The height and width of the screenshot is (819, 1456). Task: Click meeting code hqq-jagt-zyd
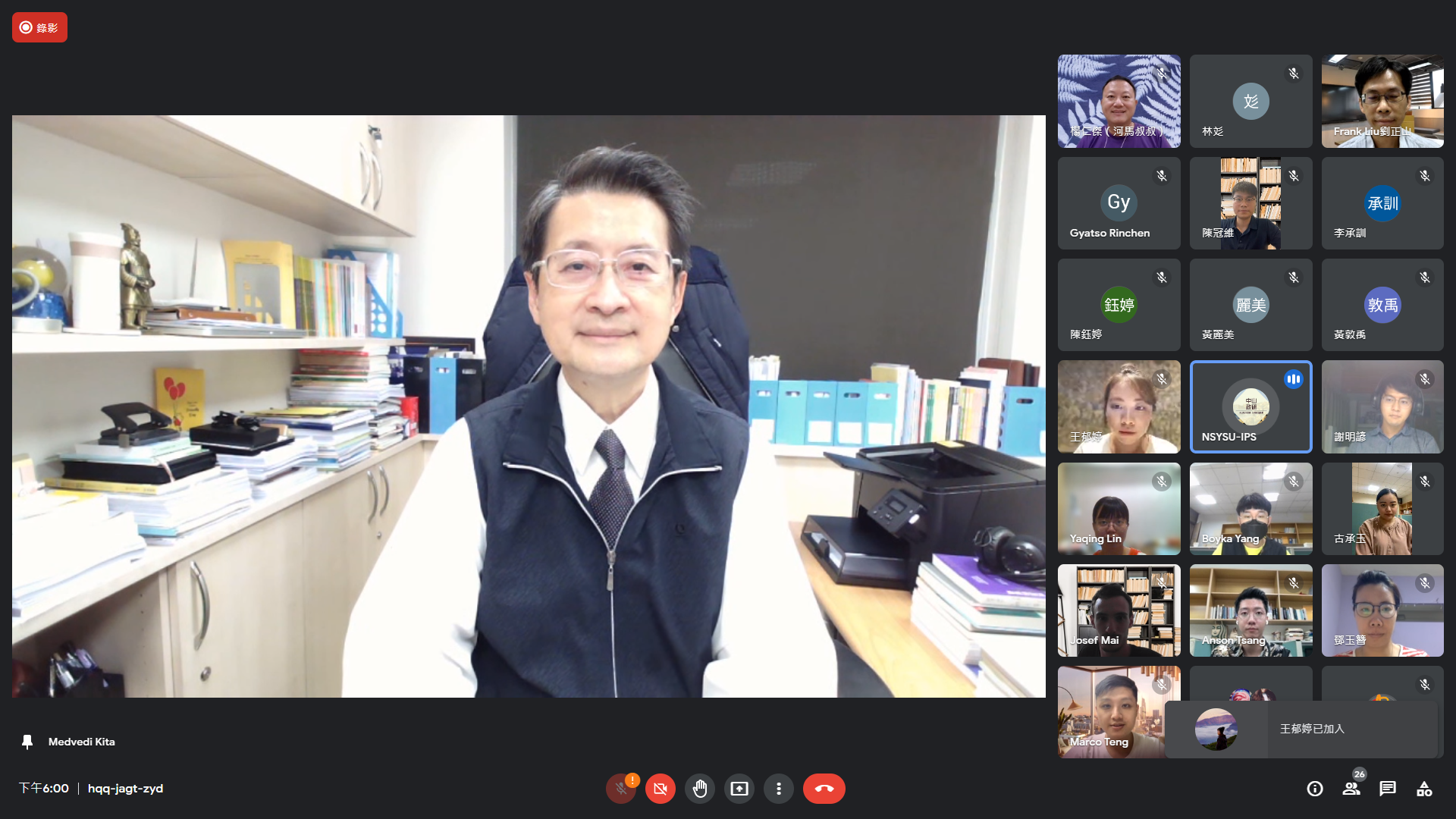125,789
